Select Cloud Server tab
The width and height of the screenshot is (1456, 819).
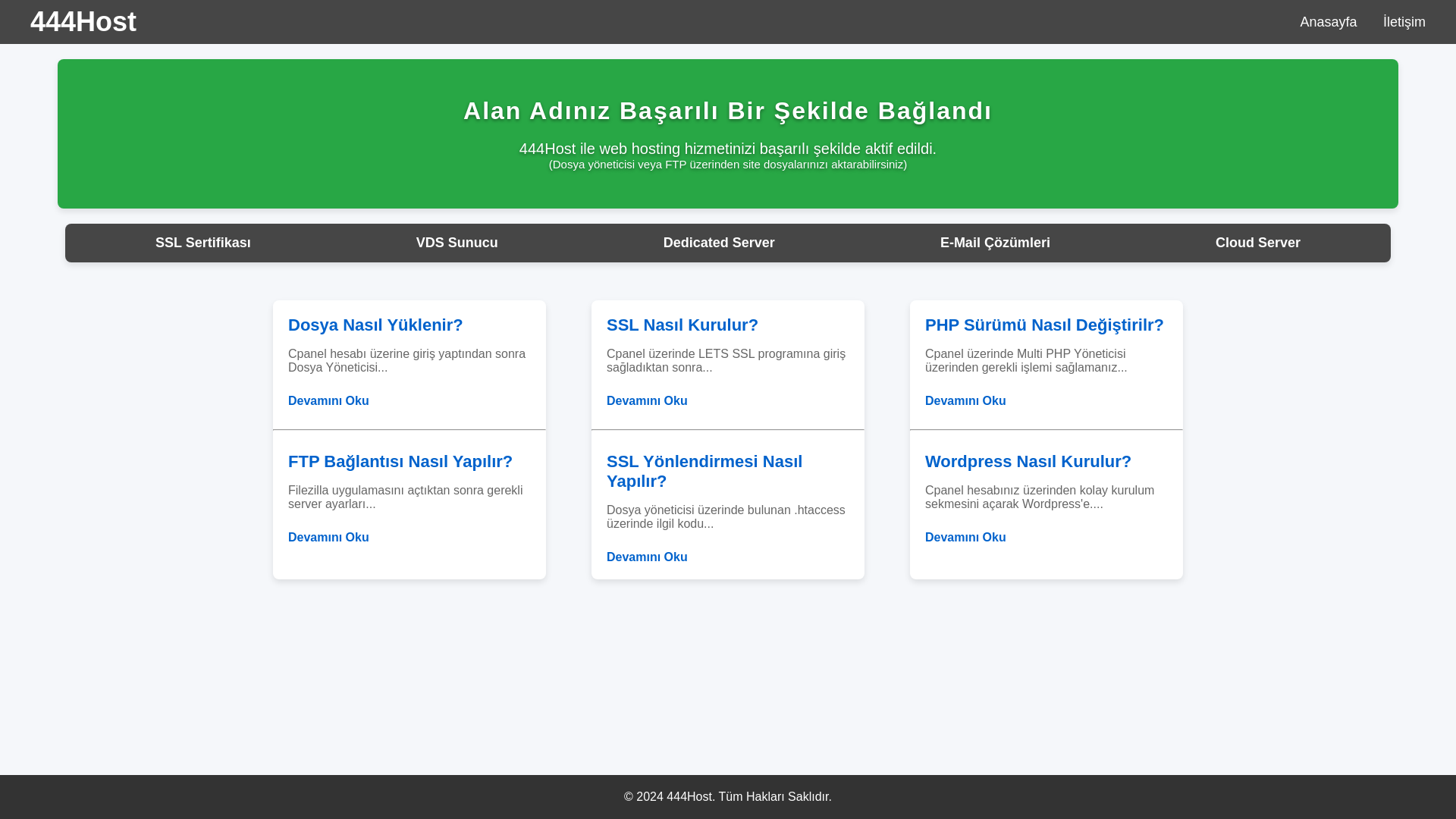coord(1257,243)
